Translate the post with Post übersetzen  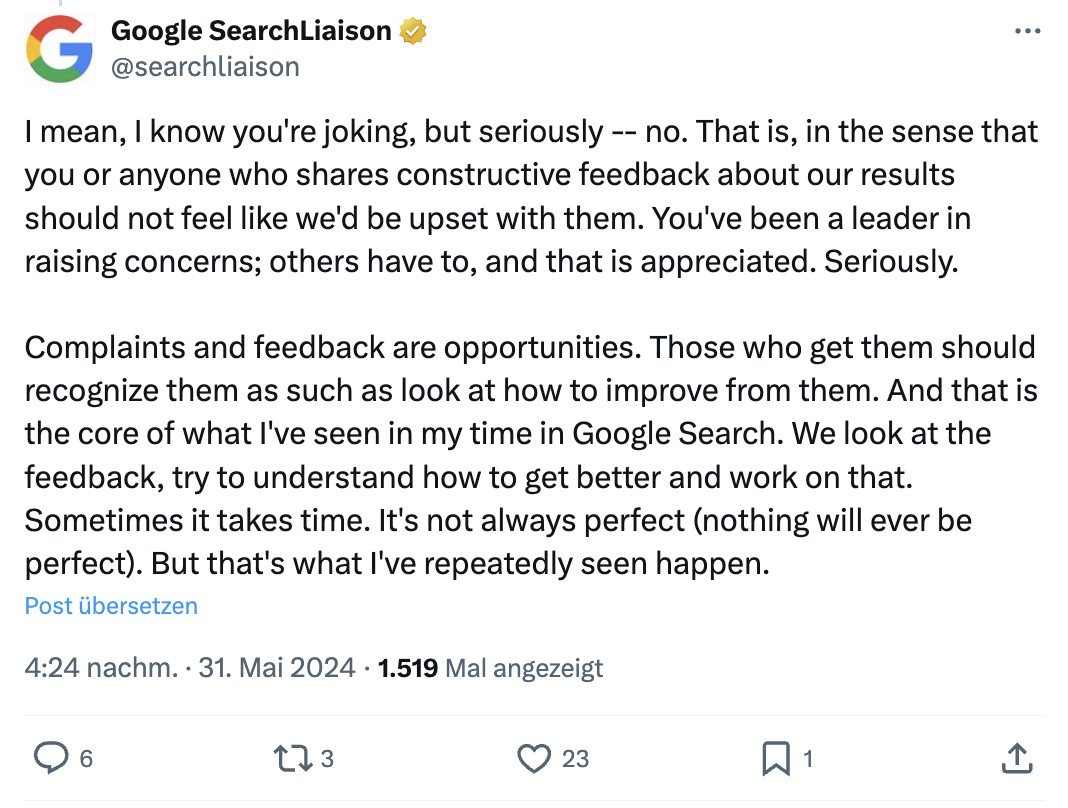110,606
